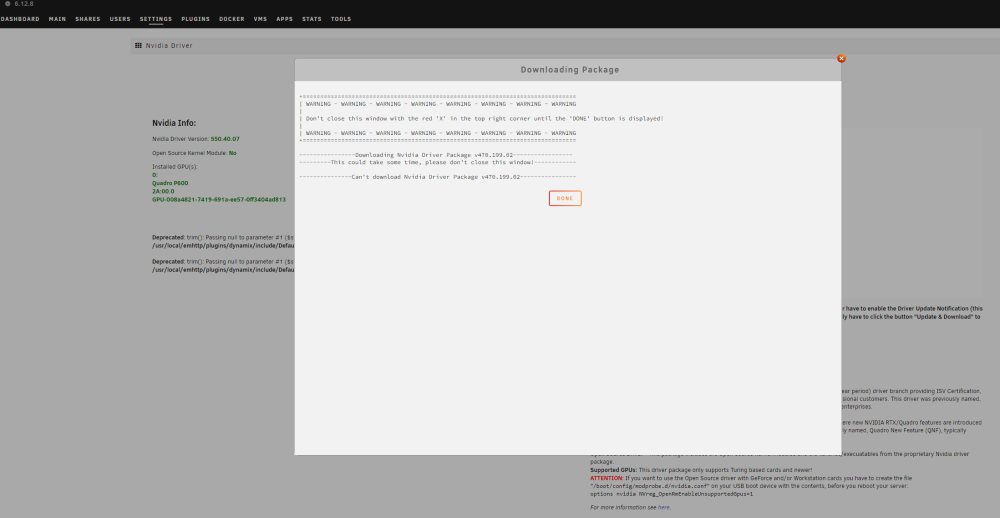1000x518 pixels.
Task: Click the 6.12.8 version label
Action: pos(24,4)
